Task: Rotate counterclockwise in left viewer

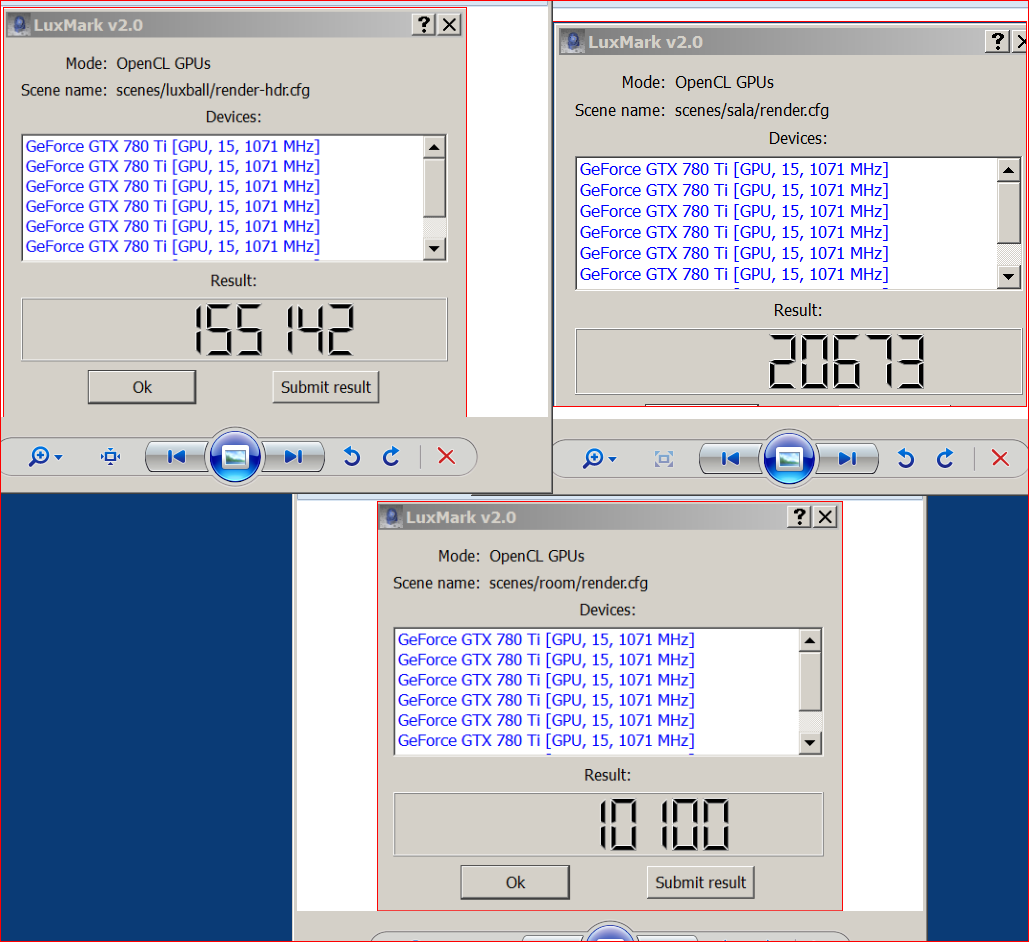Action: tap(352, 456)
